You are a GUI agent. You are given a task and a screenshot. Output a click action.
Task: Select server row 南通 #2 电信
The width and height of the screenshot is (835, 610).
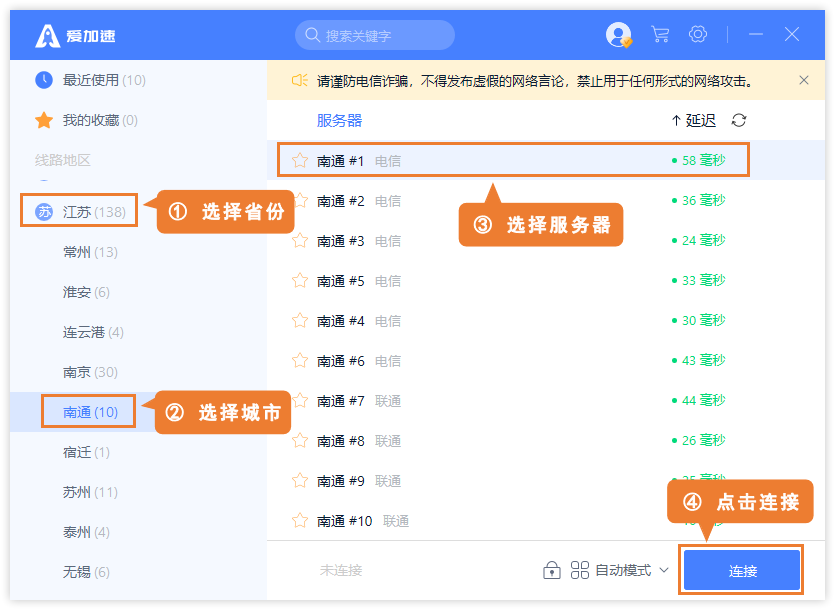(546, 201)
